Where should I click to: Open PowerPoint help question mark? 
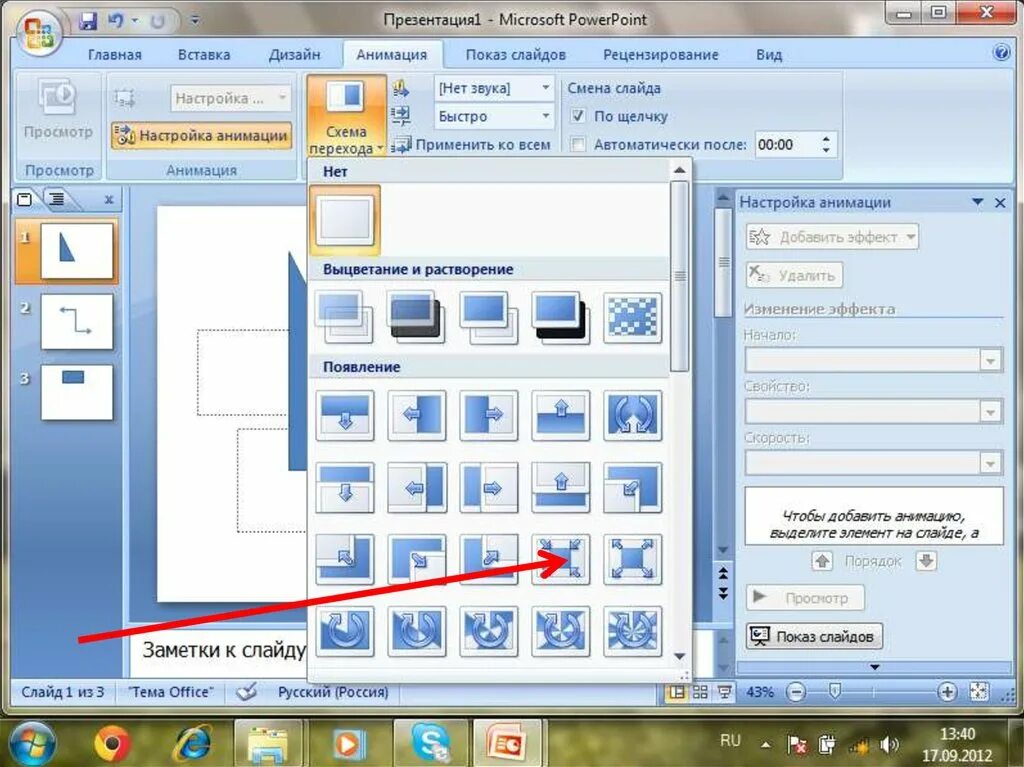pyautogui.click(x=1001, y=52)
